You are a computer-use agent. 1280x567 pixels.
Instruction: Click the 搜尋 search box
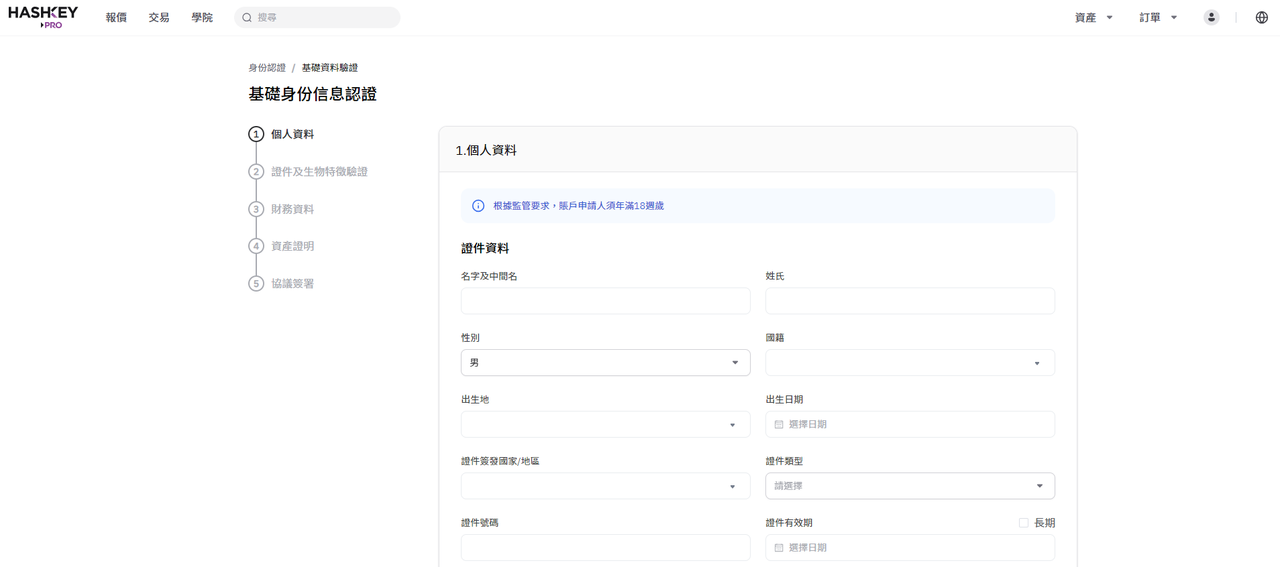point(317,18)
